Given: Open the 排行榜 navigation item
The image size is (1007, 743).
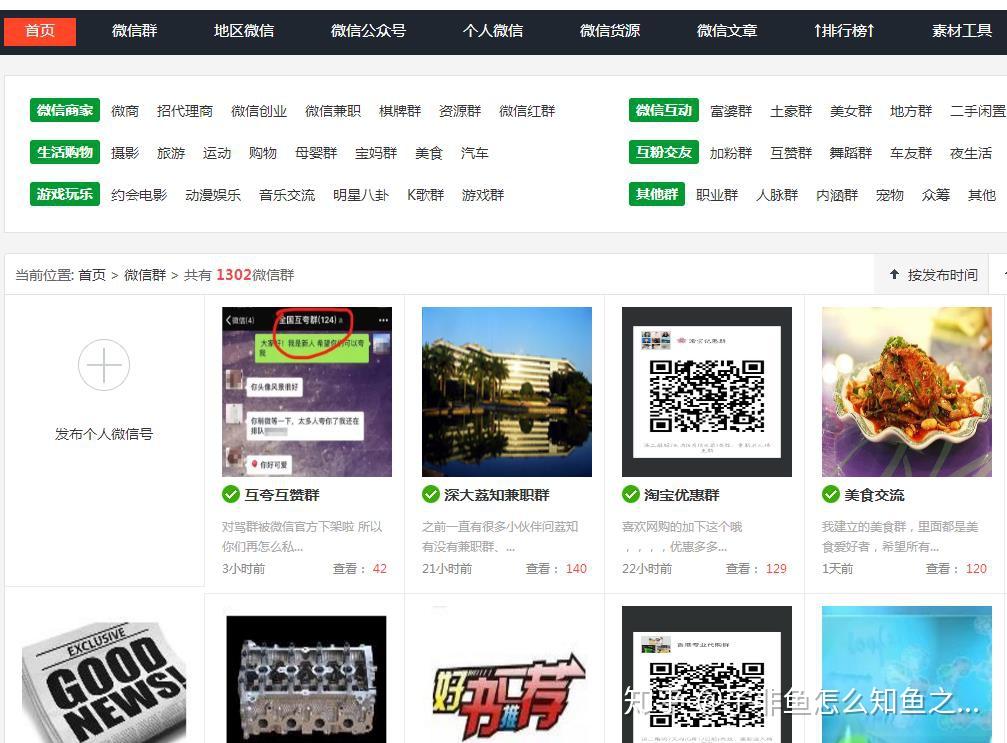Looking at the screenshot, I should 844,31.
